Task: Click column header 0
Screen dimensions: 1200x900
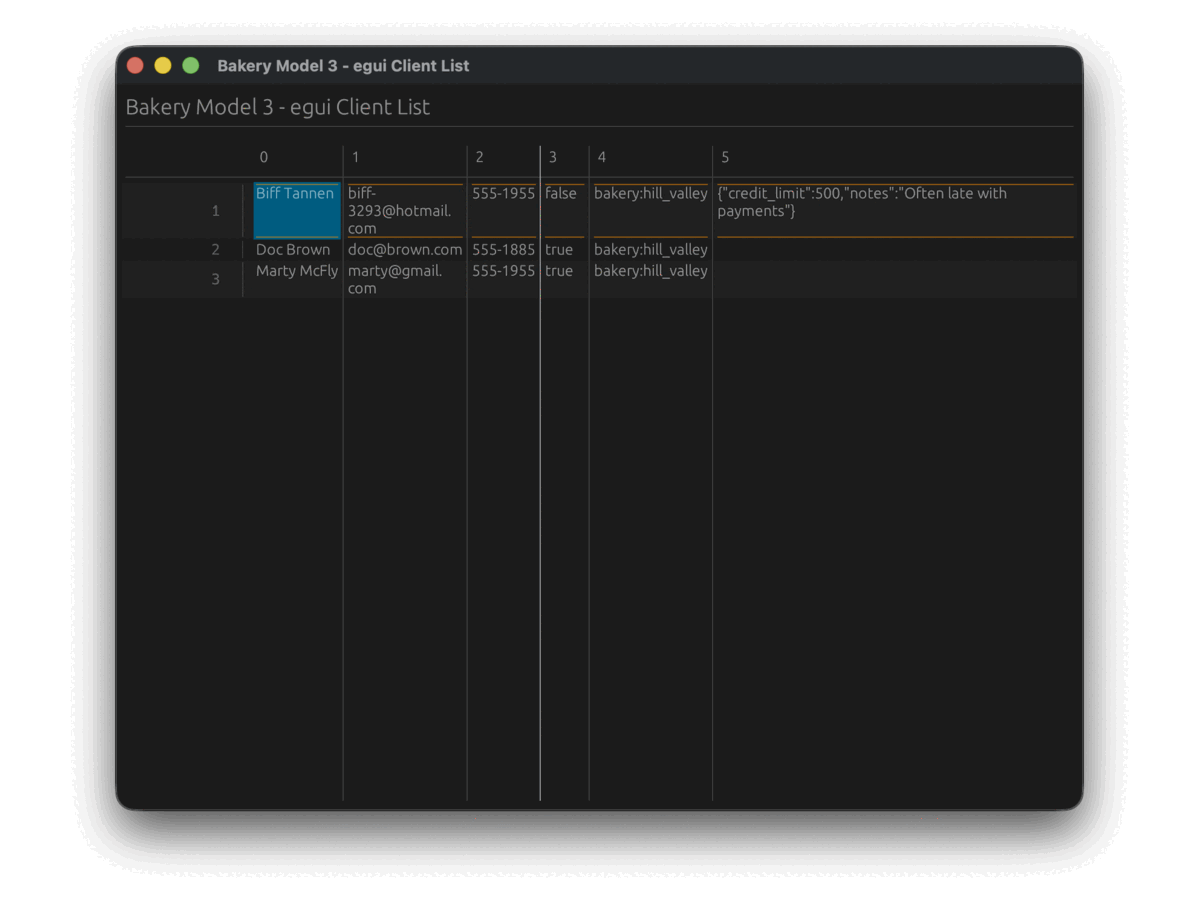Action: [263, 157]
